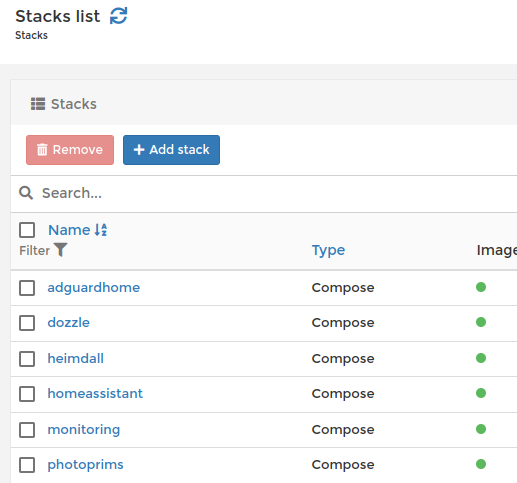Check the homeassistant stack checkbox

point(27,394)
